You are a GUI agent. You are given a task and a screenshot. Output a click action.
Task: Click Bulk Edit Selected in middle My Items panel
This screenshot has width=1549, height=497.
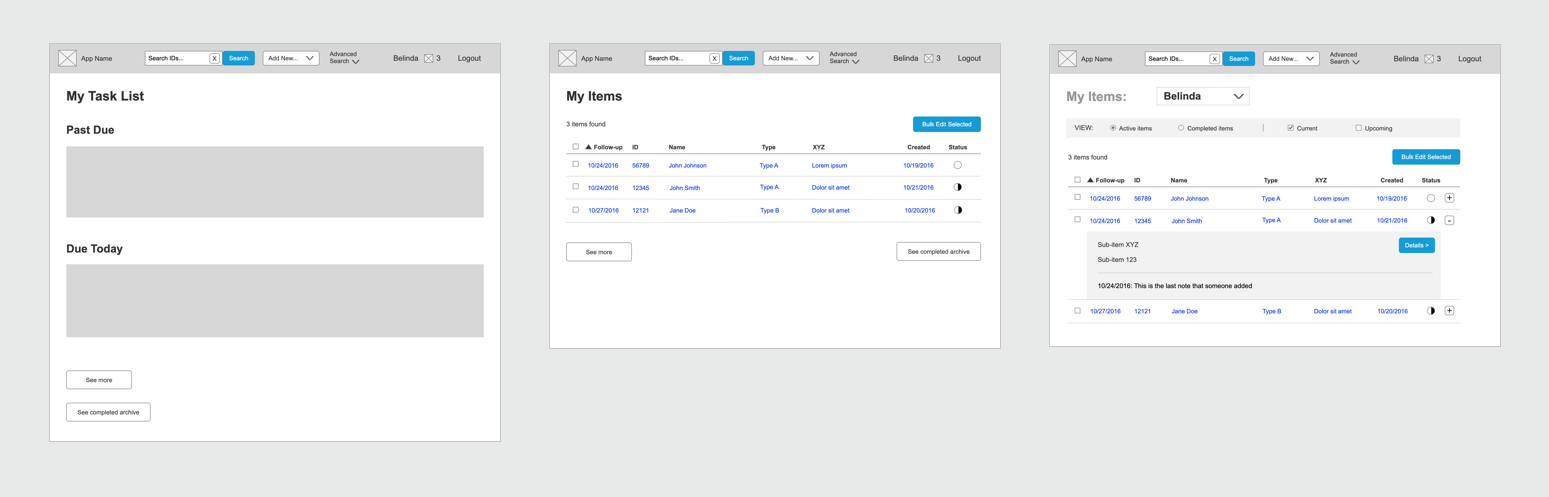(x=947, y=124)
